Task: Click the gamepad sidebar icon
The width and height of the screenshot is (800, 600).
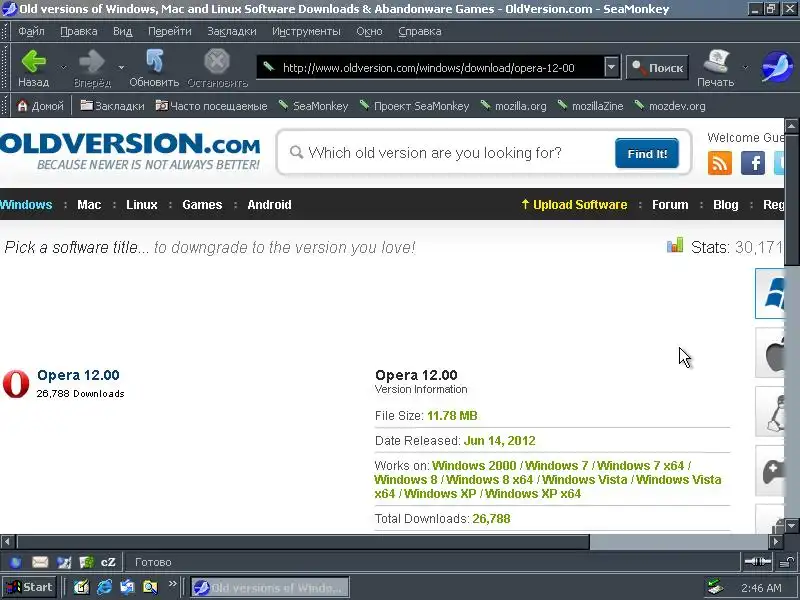Action: [770, 470]
